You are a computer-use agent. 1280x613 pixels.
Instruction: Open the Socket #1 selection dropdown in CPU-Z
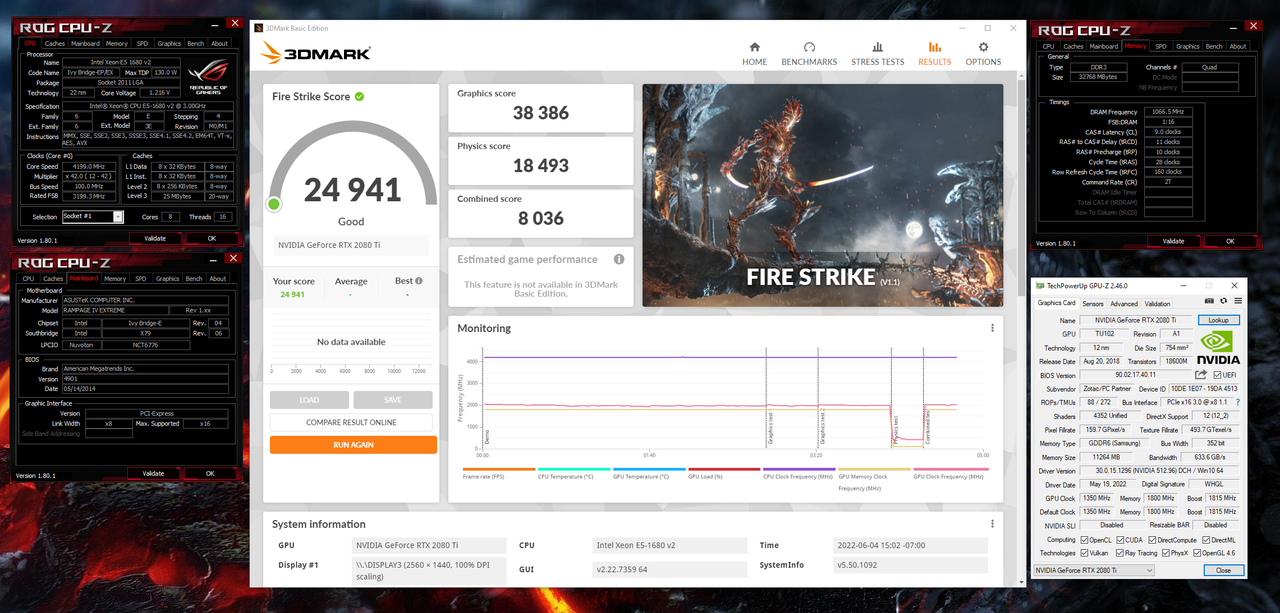pos(92,216)
